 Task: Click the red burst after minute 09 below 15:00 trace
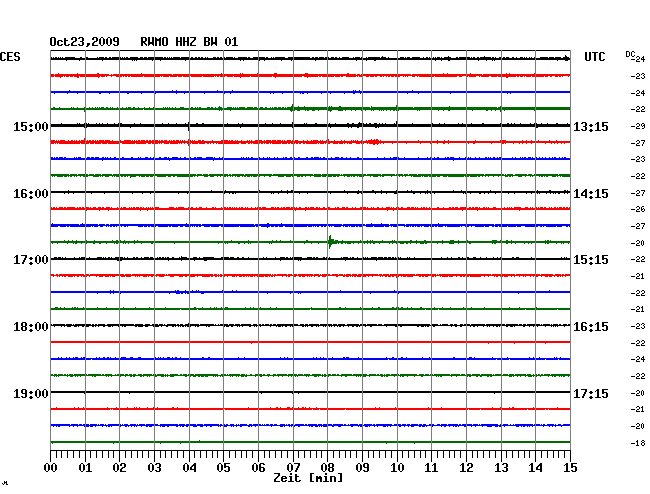pyautogui.click(x=375, y=142)
